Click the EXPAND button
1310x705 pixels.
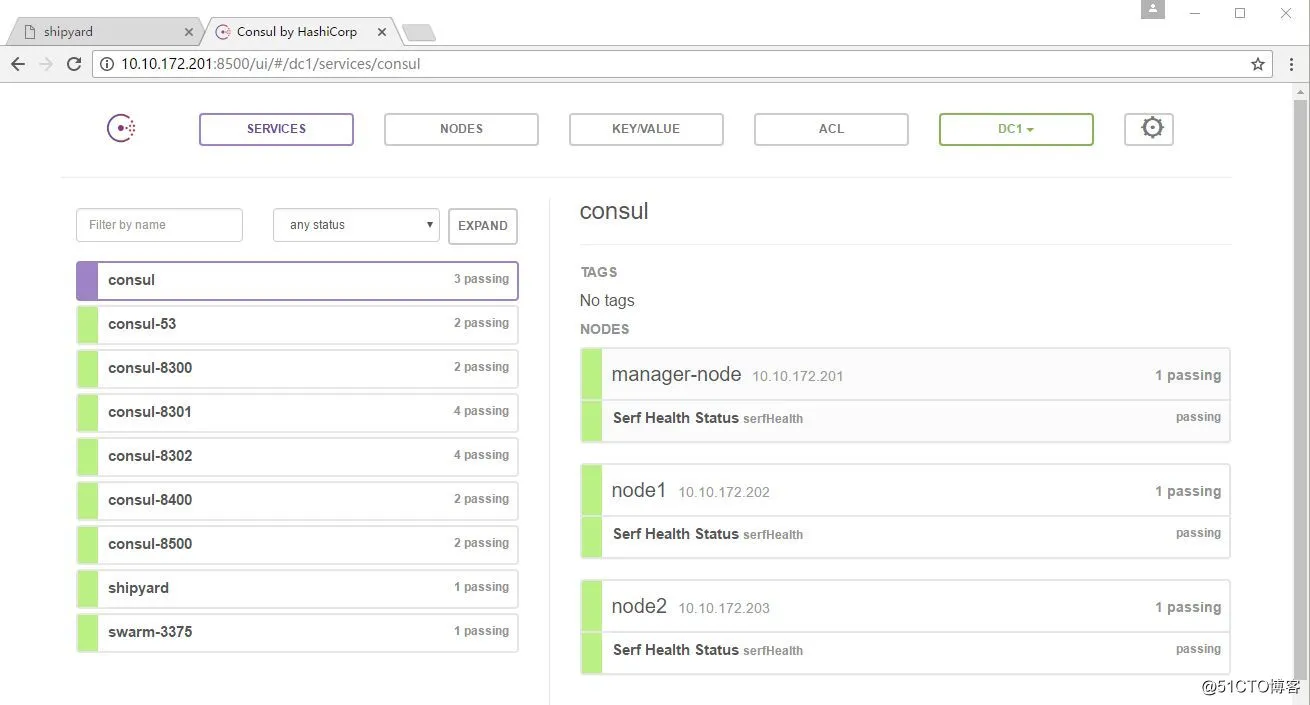click(x=483, y=226)
